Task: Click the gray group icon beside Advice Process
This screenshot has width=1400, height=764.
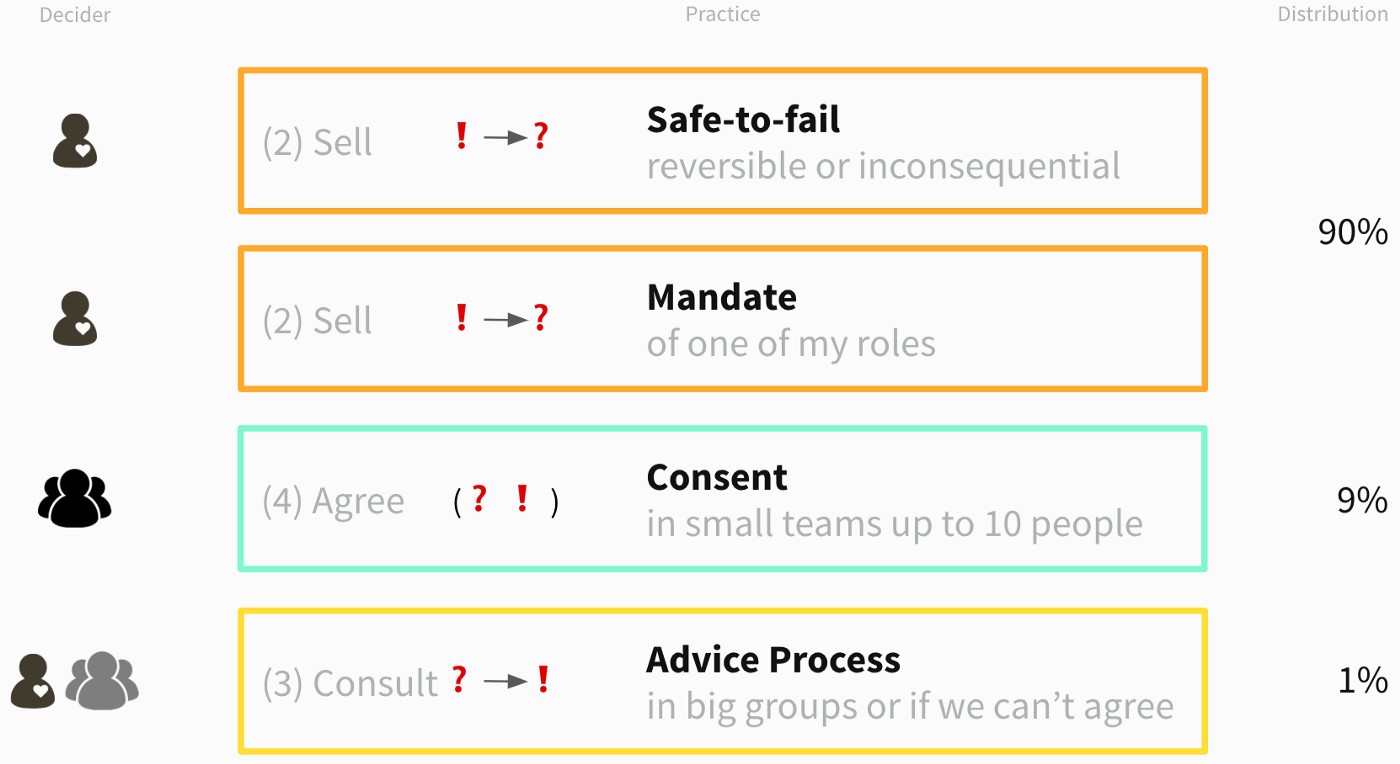Action: (102, 680)
